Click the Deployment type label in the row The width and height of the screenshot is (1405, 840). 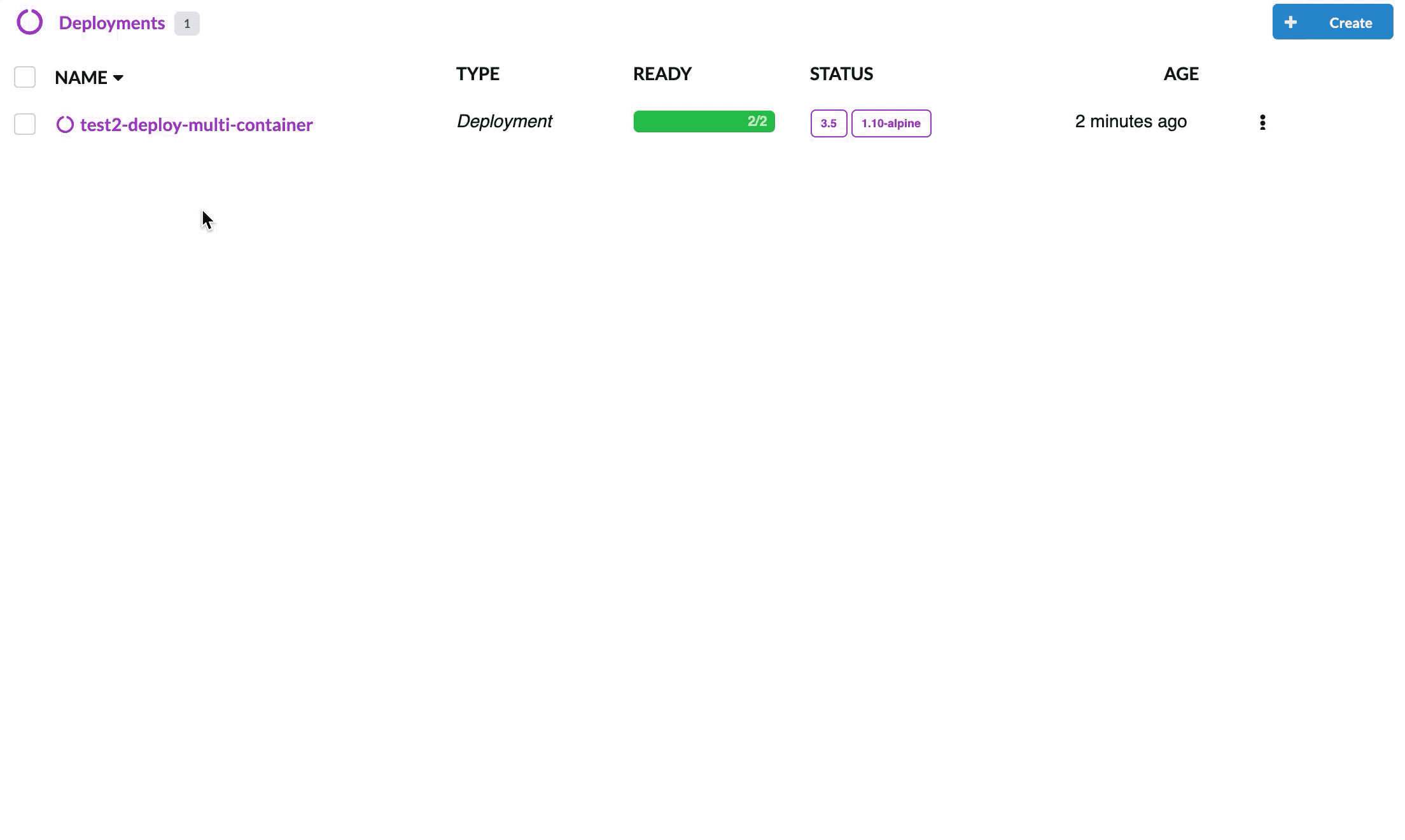[x=504, y=121]
